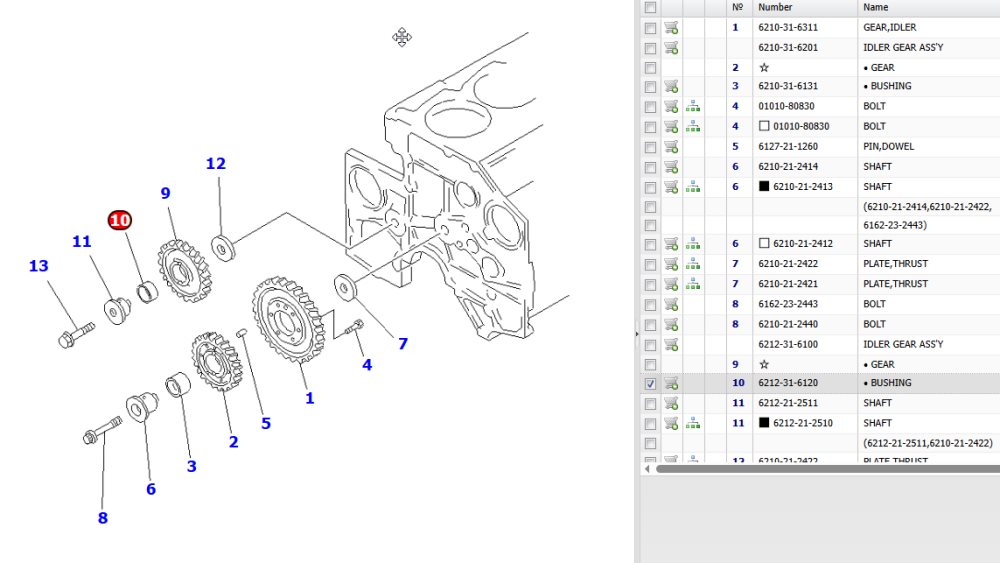Check the box for row 6210-31-6201
Image resolution: width=1000 pixels, height=563 pixels.
(650, 48)
